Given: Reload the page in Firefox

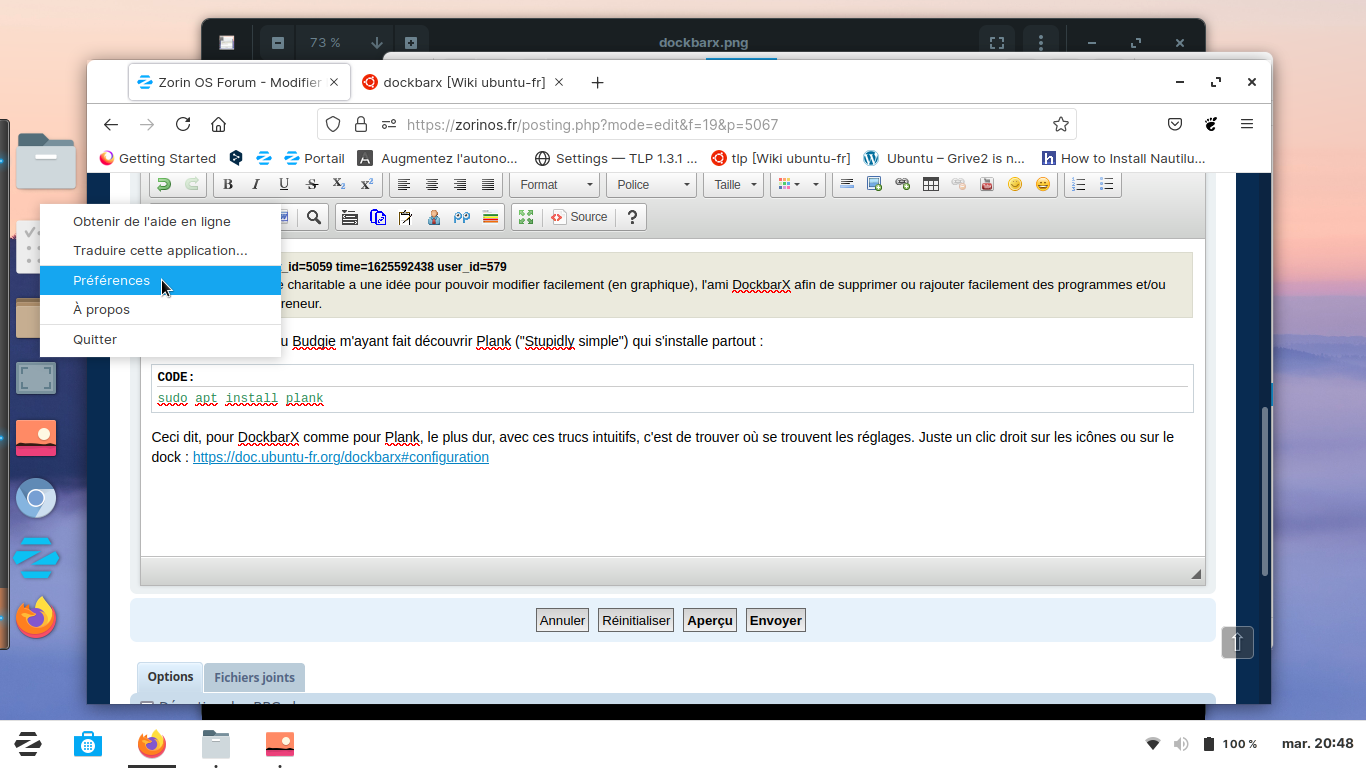Looking at the screenshot, I should (x=183, y=125).
